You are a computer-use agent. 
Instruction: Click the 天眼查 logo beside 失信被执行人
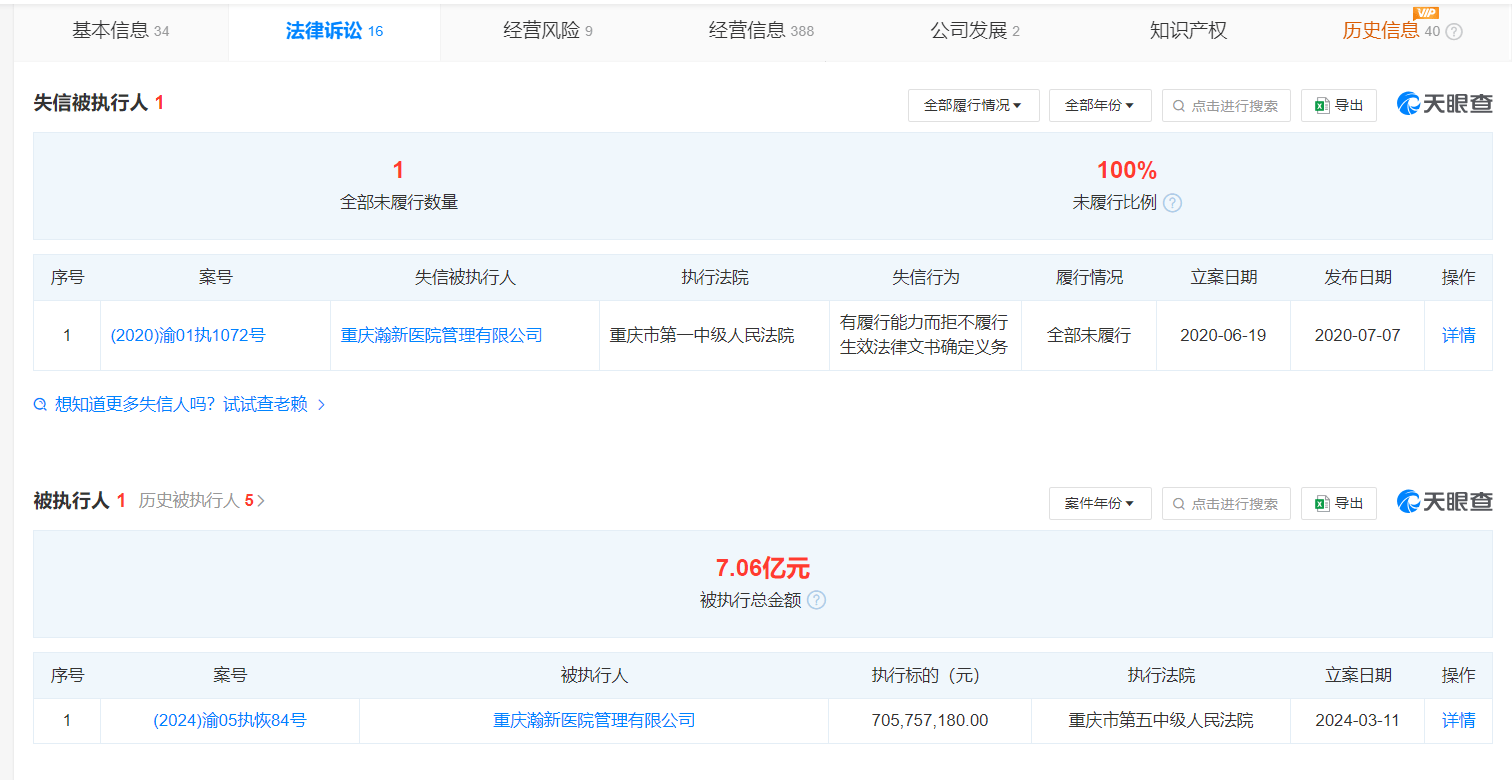(1444, 105)
